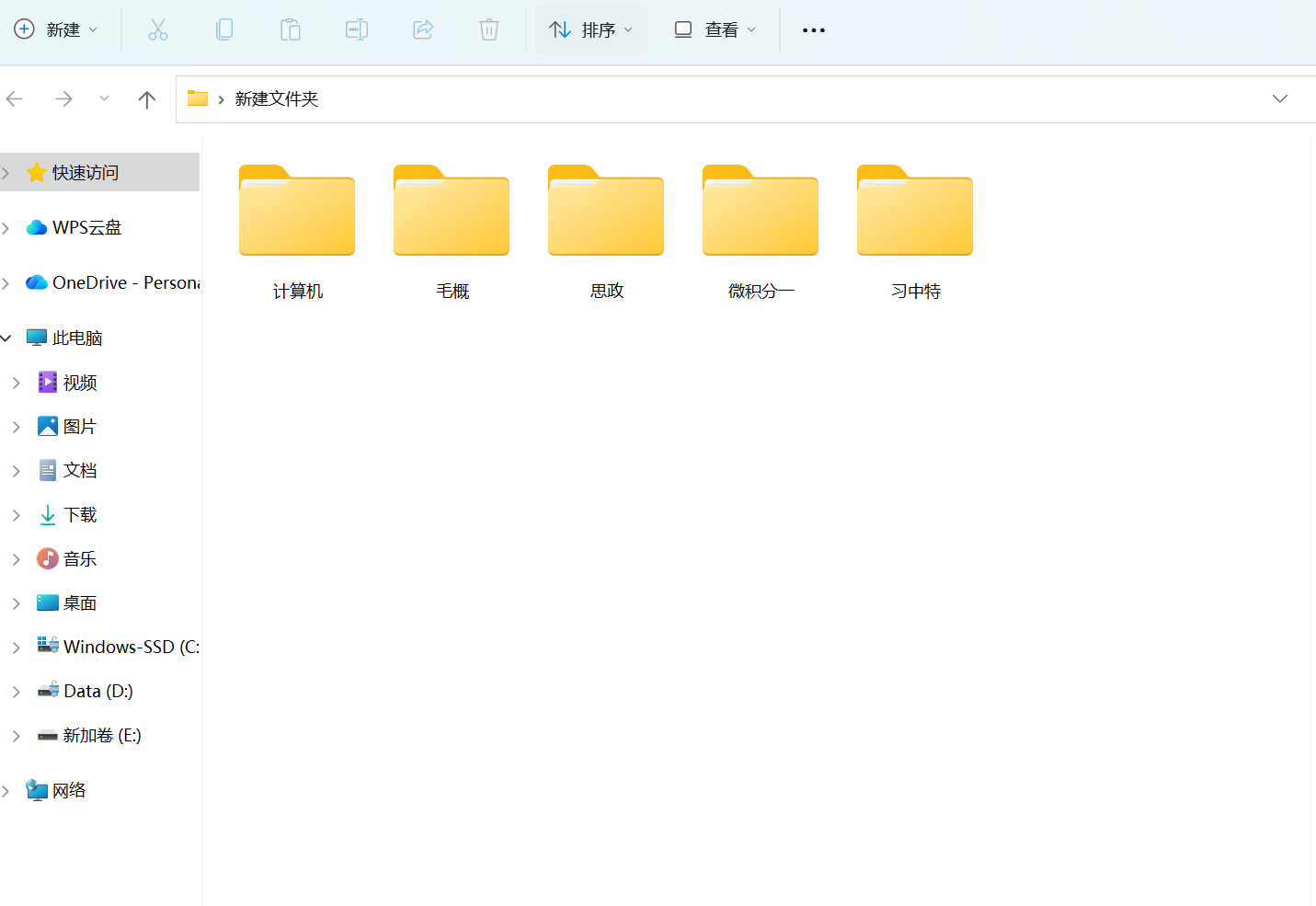The height and width of the screenshot is (906, 1316).
Task: Select 快速访问 in the navigation pane
Action: [85, 173]
